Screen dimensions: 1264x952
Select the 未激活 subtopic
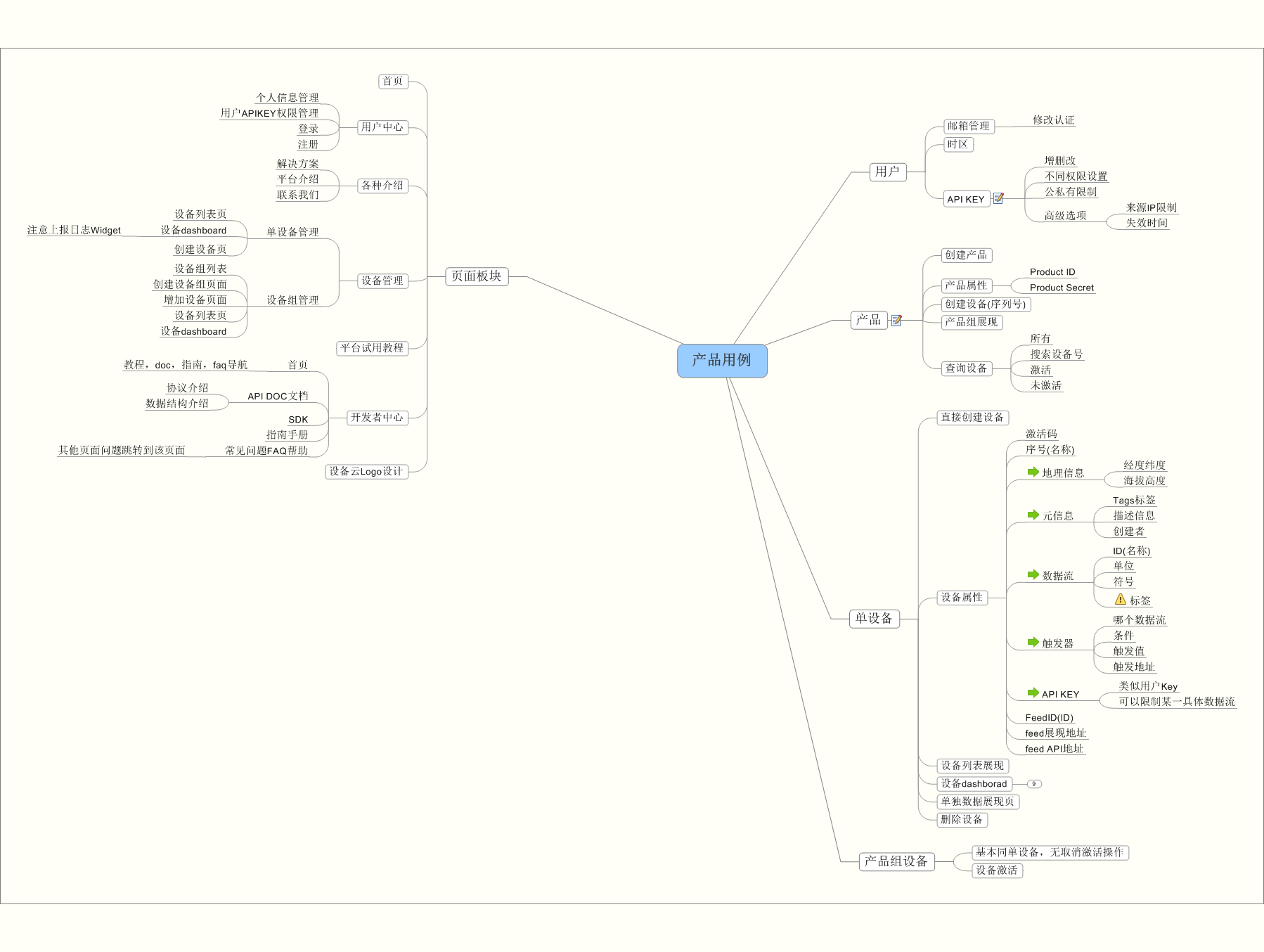click(x=1046, y=385)
